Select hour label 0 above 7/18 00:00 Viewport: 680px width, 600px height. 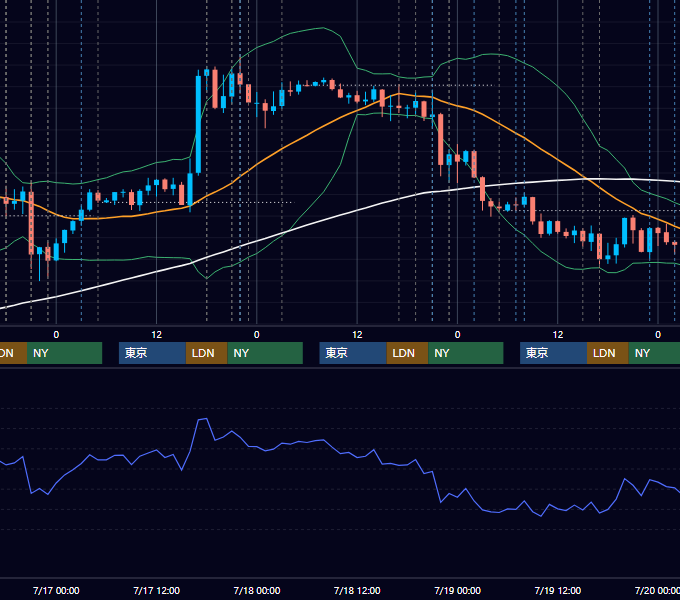pyautogui.click(x=257, y=335)
